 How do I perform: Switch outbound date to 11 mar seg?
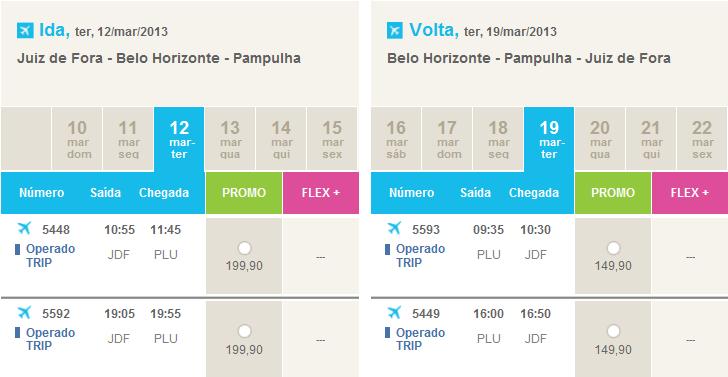tap(128, 139)
